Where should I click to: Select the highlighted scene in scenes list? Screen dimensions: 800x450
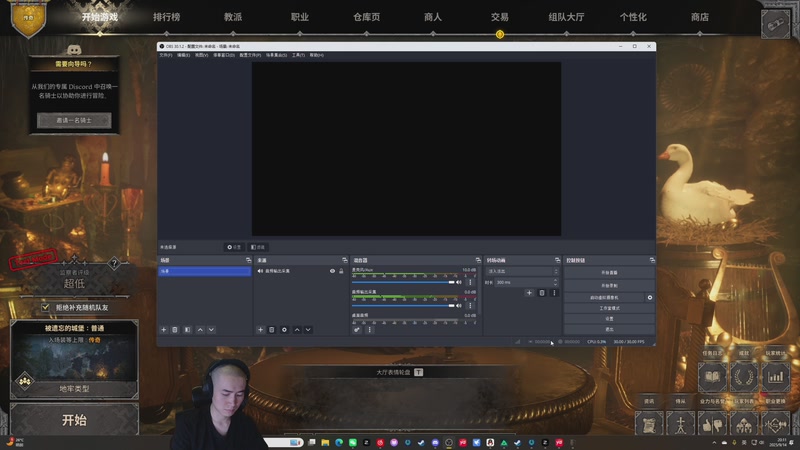[205, 271]
